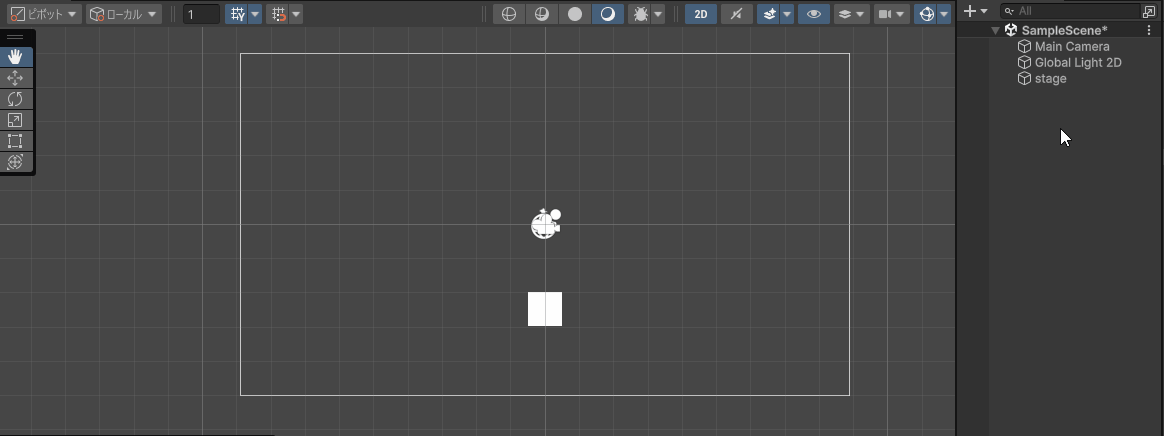Toggle grid snapping magnet icon

click(278, 13)
